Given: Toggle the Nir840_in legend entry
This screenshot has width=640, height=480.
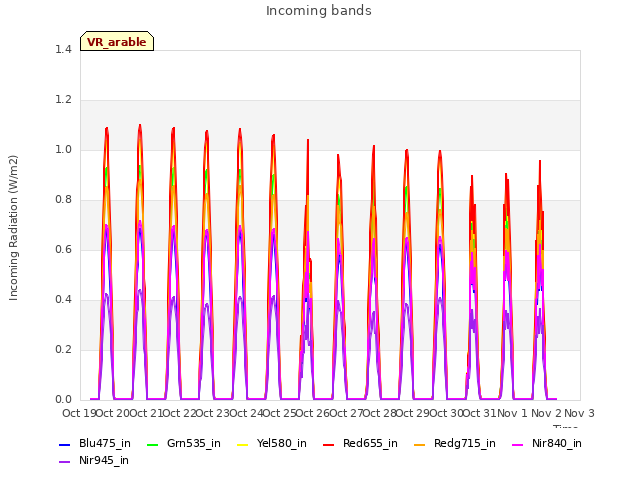Looking at the screenshot, I should point(547,444).
